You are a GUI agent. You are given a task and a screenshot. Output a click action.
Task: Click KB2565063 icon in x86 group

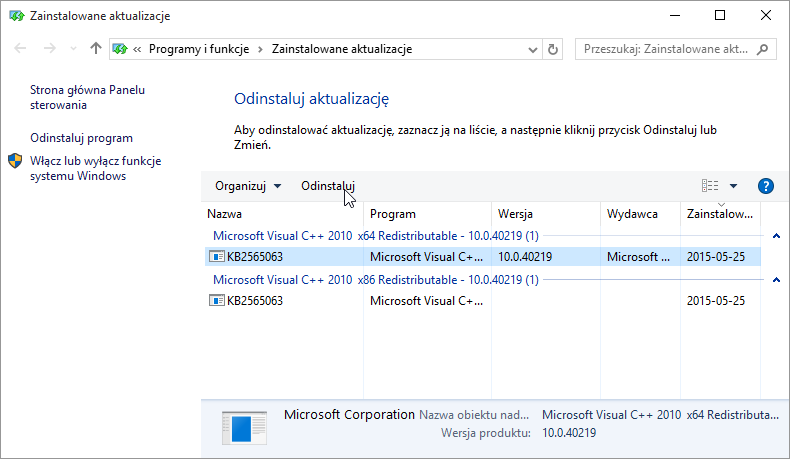pos(217,300)
